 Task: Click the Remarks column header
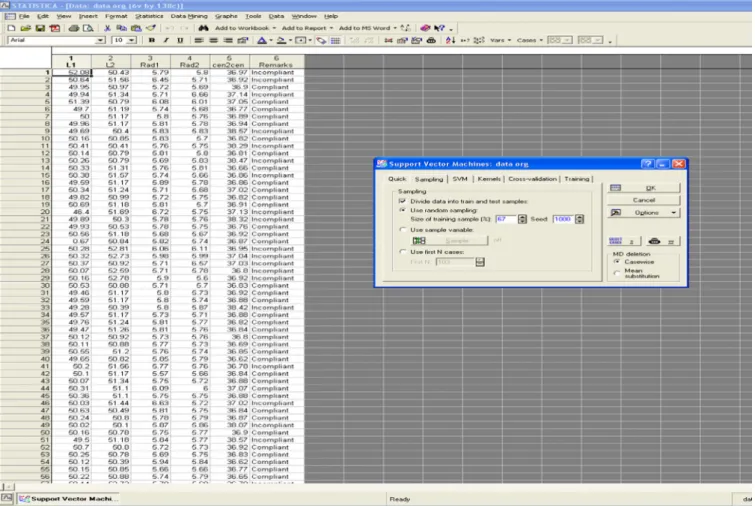pos(276,62)
